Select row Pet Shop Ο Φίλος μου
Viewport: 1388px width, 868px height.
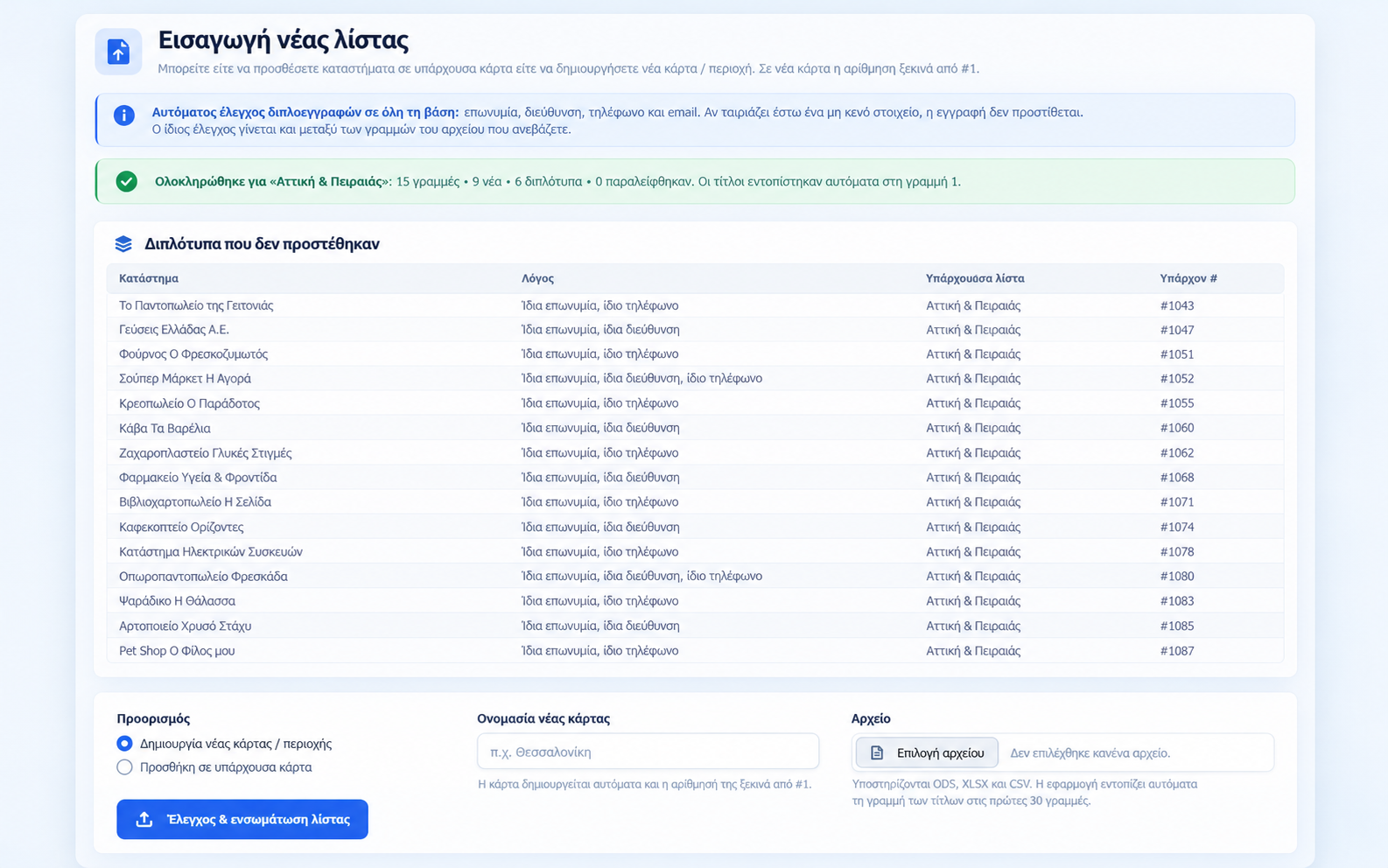point(695,651)
